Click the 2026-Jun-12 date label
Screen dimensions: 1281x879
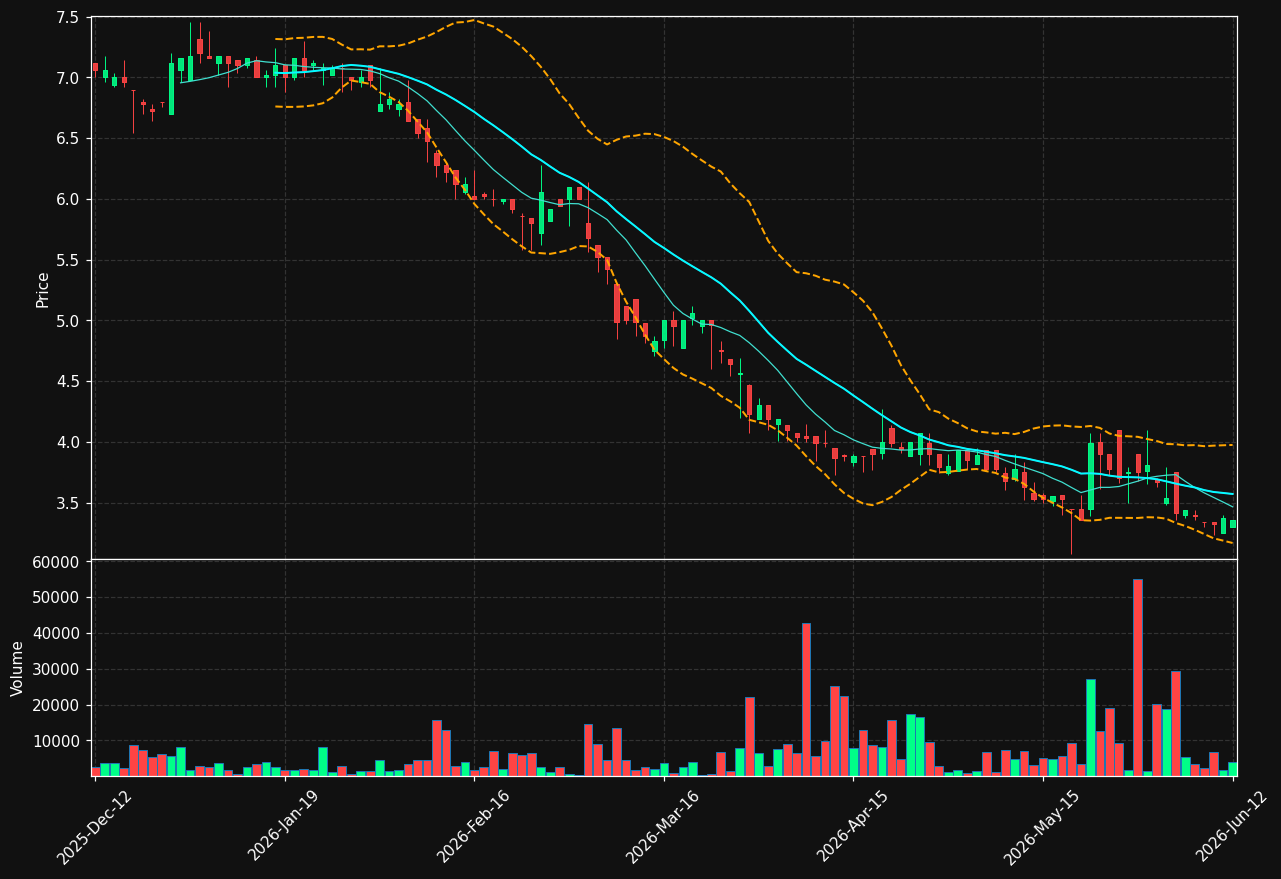(x=1232, y=827)
